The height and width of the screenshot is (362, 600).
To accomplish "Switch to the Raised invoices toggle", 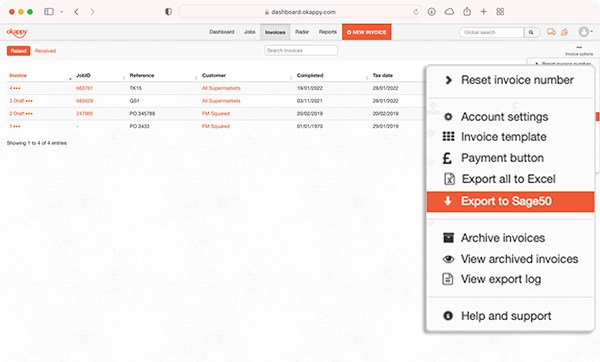I will pyautogui.click(x=18, y=51).
